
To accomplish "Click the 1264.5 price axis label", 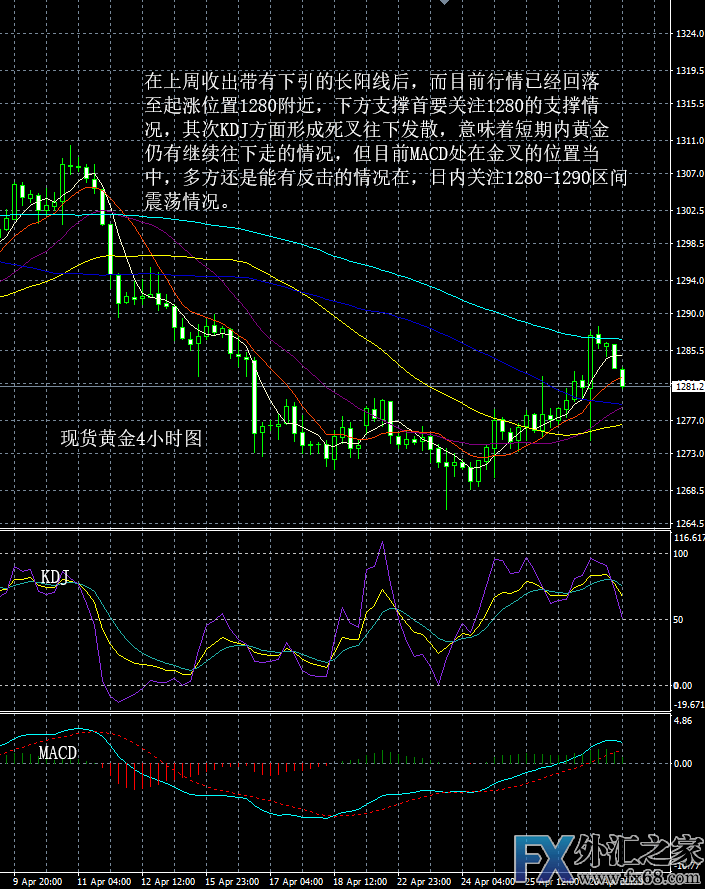I will click(687, 524).
